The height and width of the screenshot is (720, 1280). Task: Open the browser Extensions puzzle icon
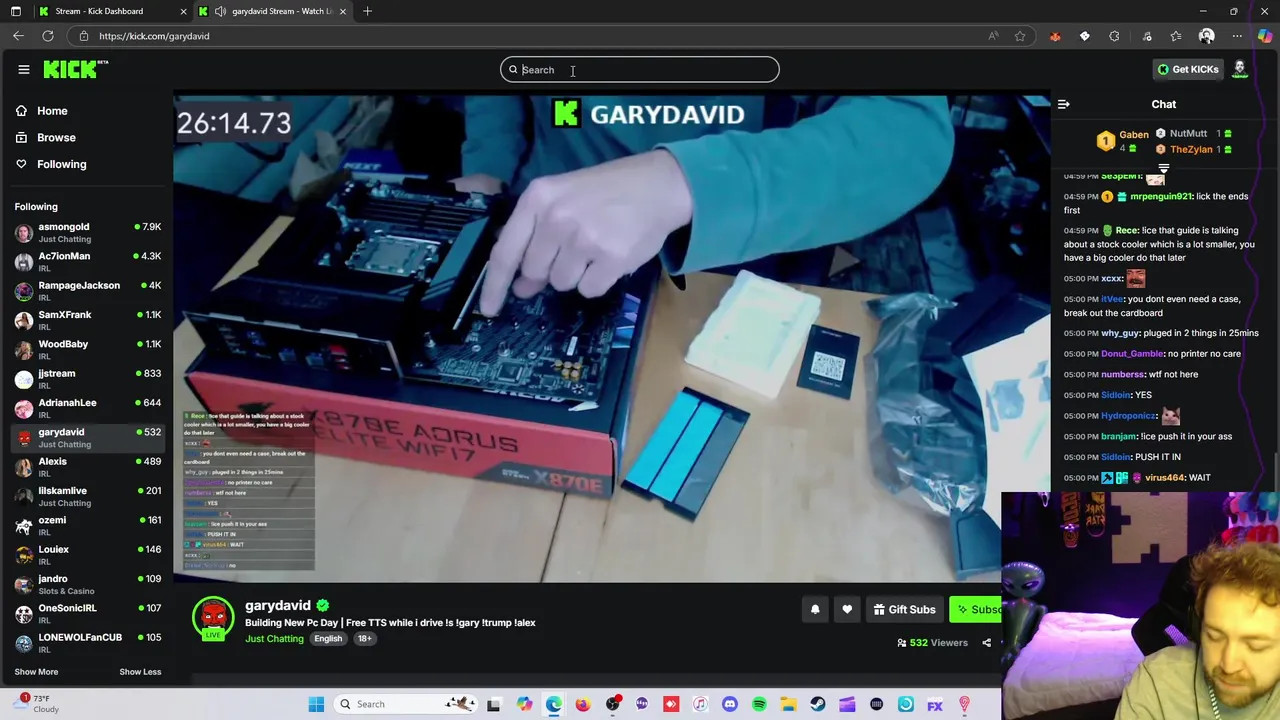point(1114,36)
